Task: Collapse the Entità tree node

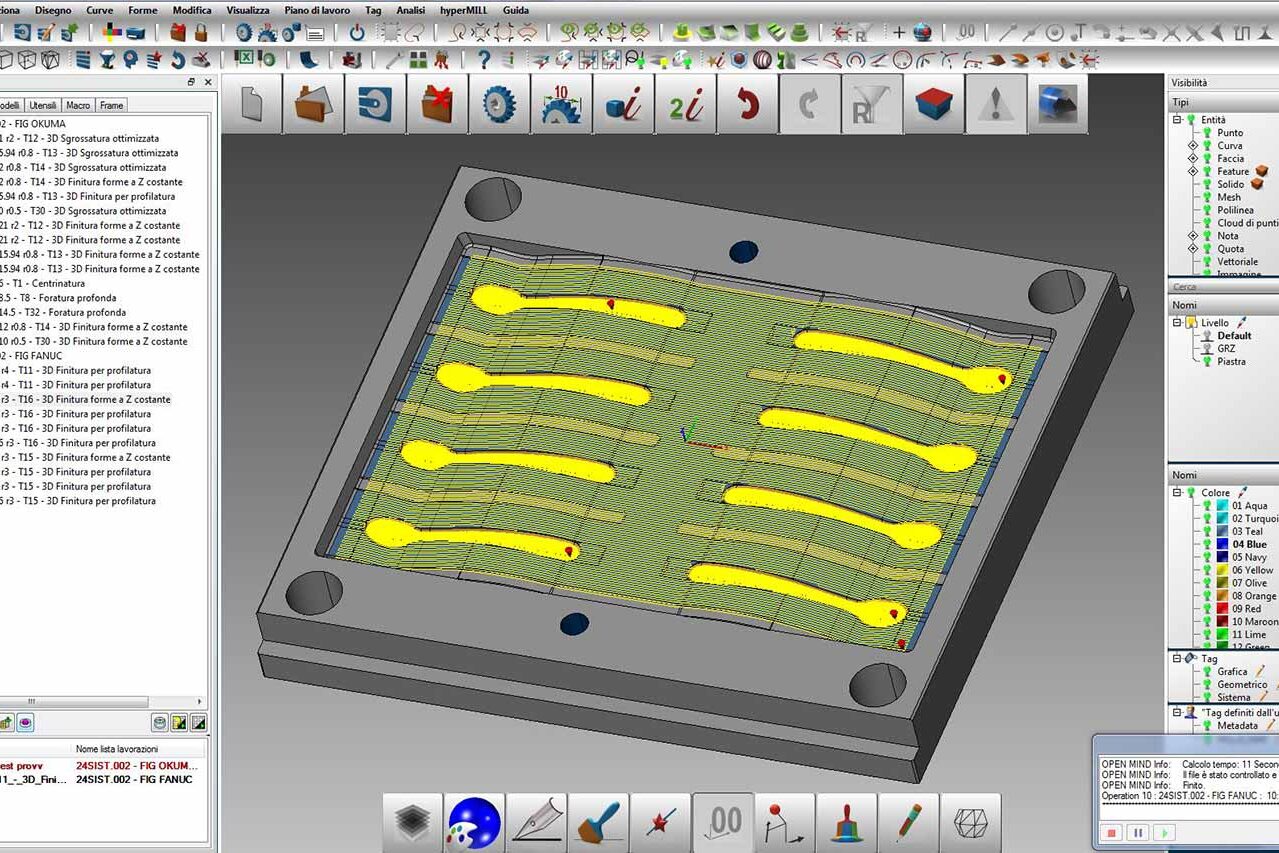Action: 1178,120
